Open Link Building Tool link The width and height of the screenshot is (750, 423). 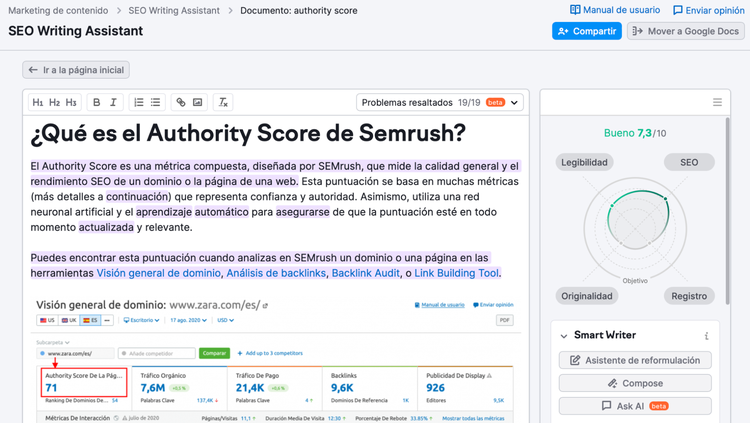[456, 273]
